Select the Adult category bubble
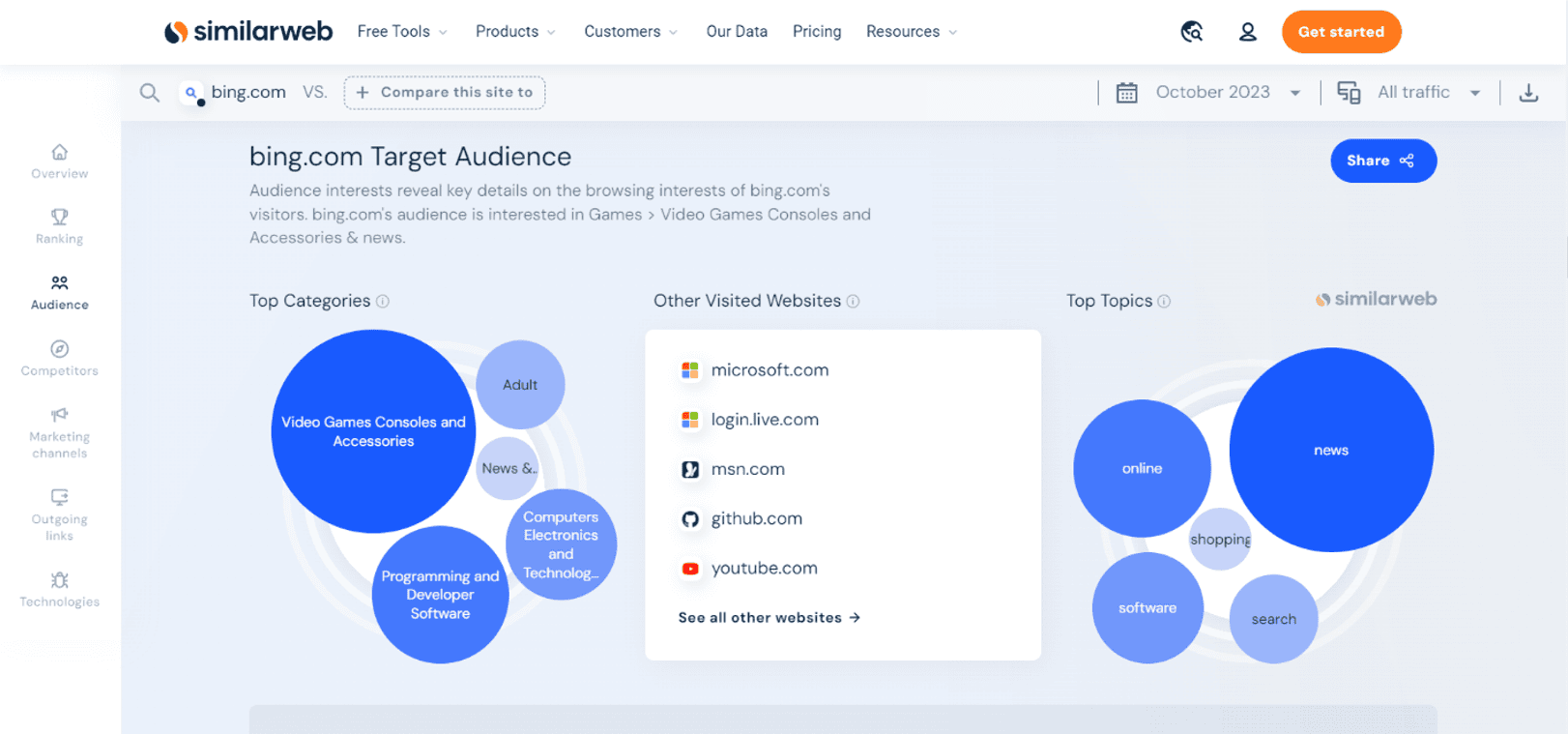The width and height of the screenshot is (1568, 734). tap(520, 385)
